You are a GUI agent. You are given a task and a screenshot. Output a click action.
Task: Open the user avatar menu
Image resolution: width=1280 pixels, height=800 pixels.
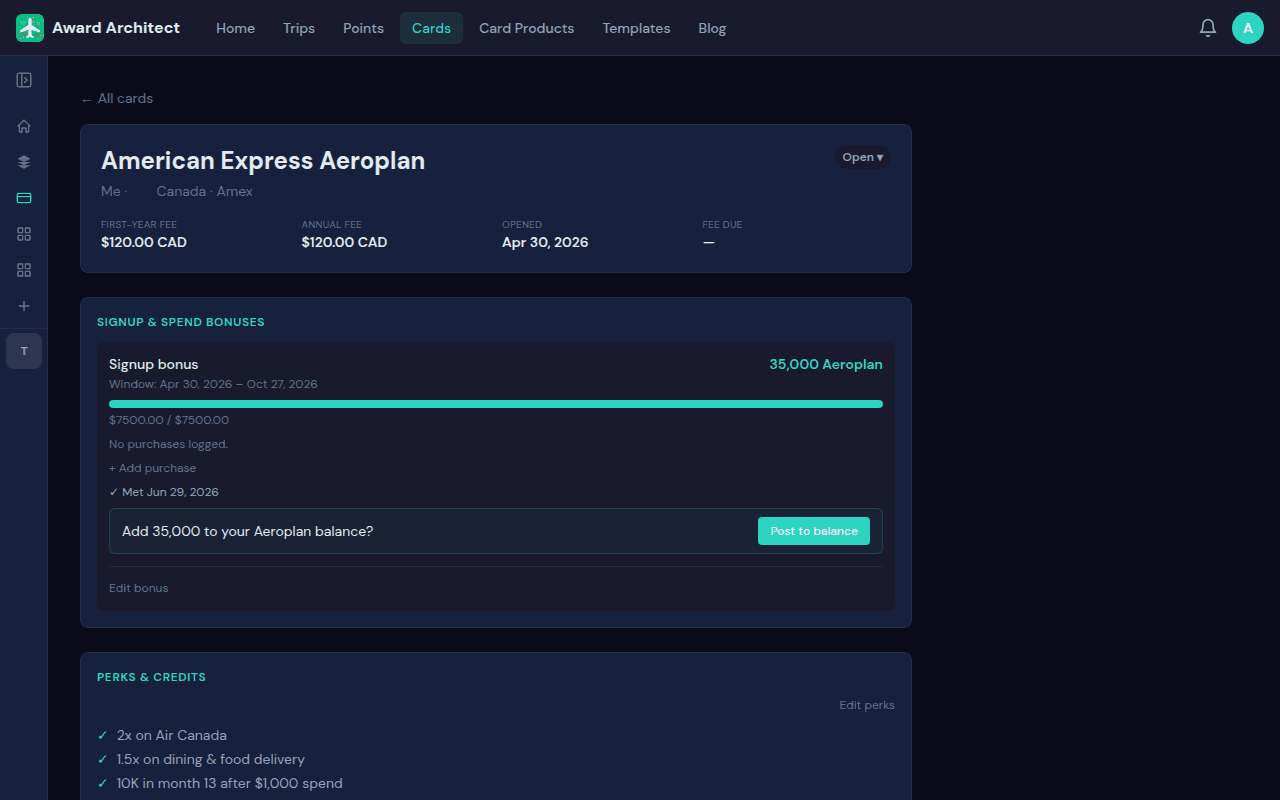tap(1247, 28)
